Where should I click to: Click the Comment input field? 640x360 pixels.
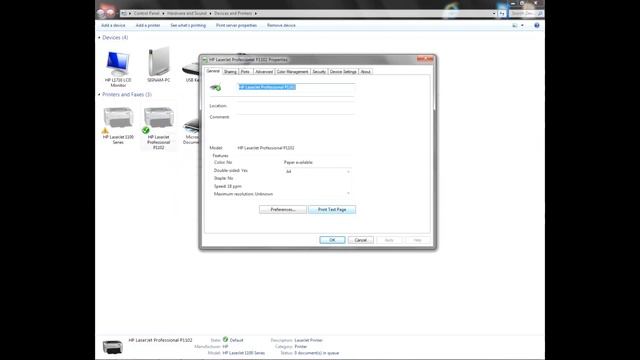pyautogui.click(x=296, y=127)
